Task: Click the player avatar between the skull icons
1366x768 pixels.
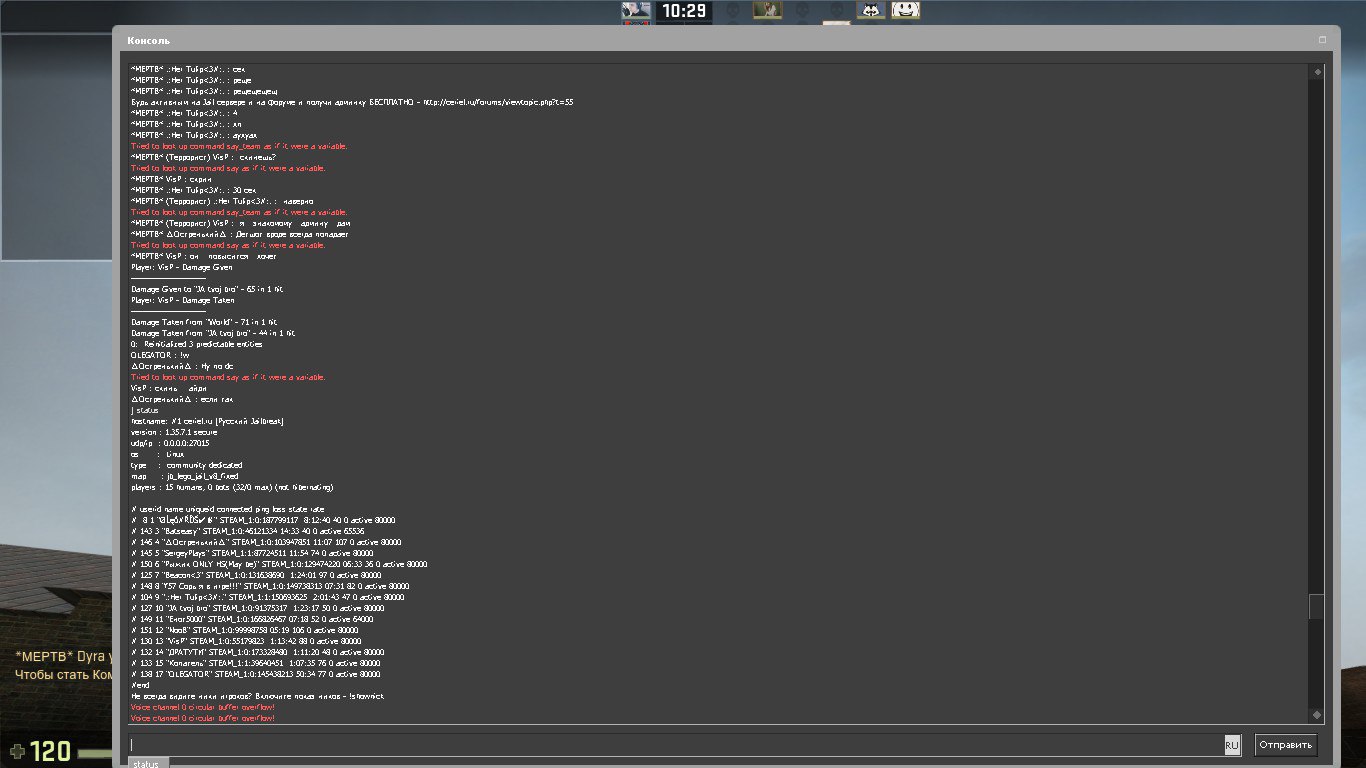Action: [767, 11]
